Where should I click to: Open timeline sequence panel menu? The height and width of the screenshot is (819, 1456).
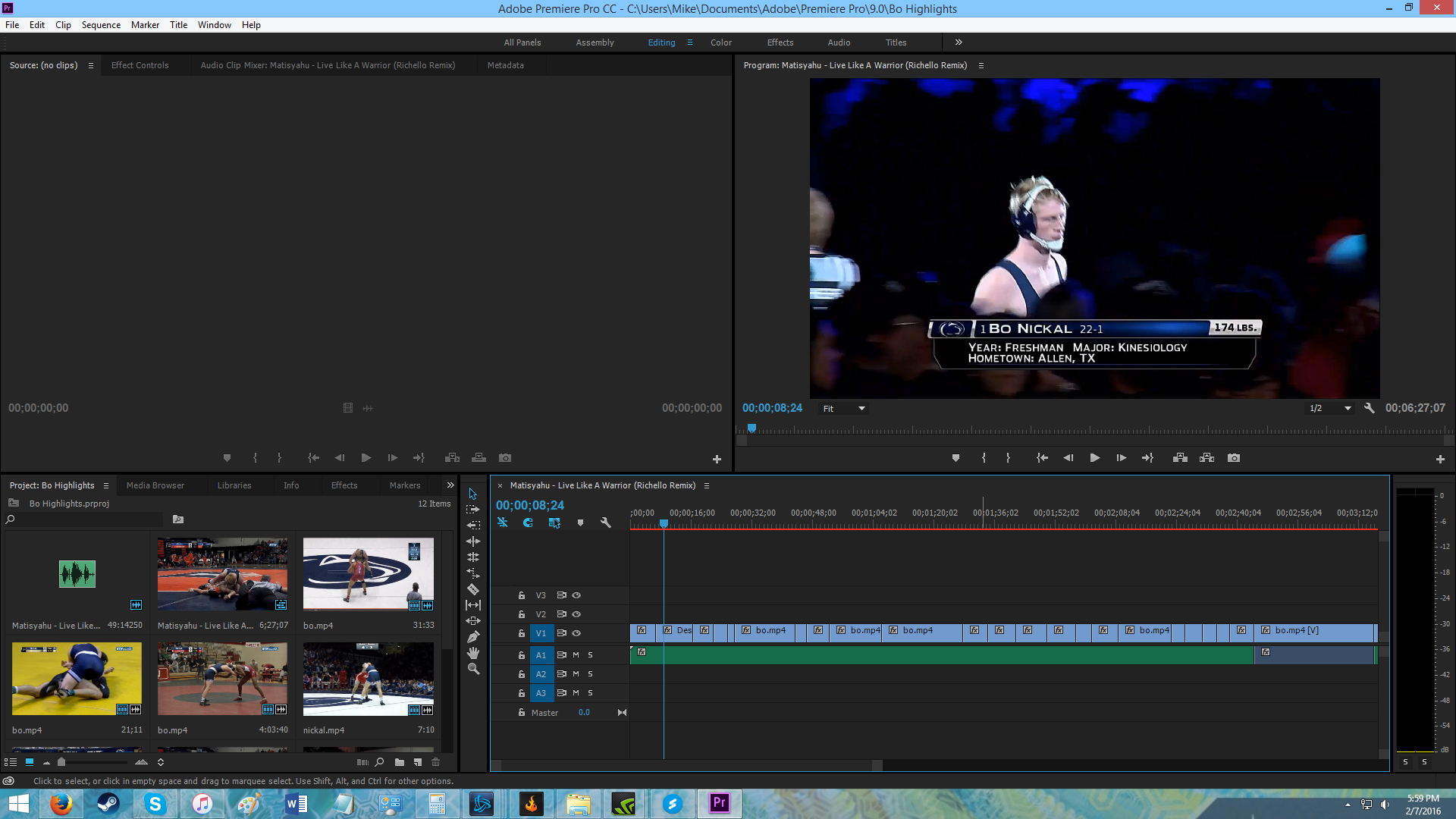pos(707,486)
